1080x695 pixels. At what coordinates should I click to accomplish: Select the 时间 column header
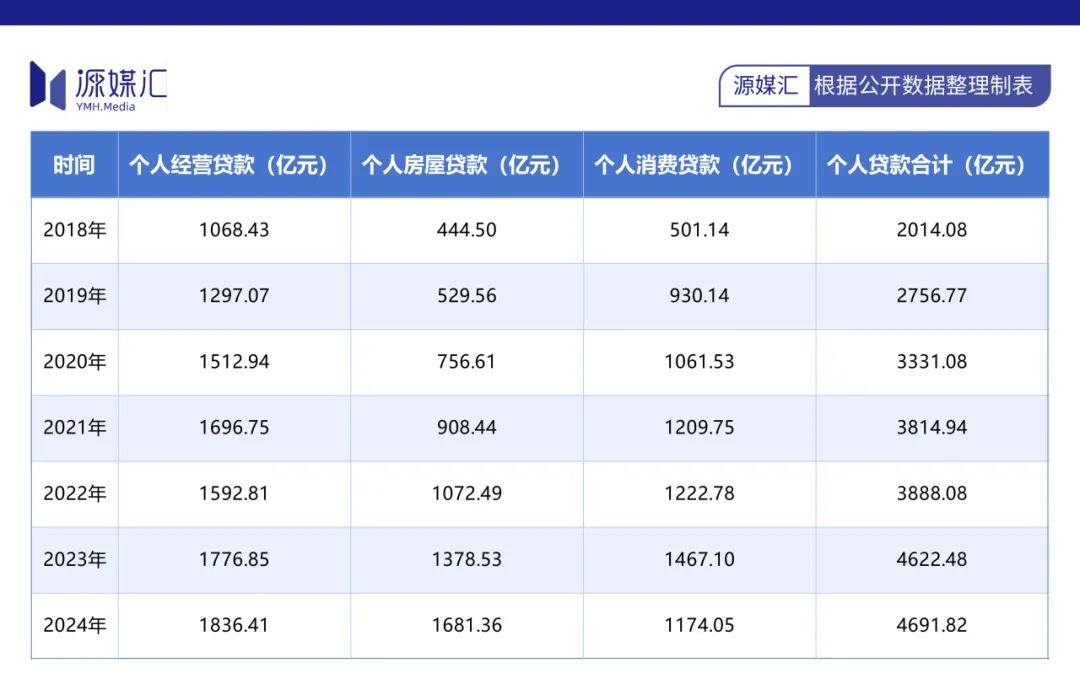(x=74, y=165)
